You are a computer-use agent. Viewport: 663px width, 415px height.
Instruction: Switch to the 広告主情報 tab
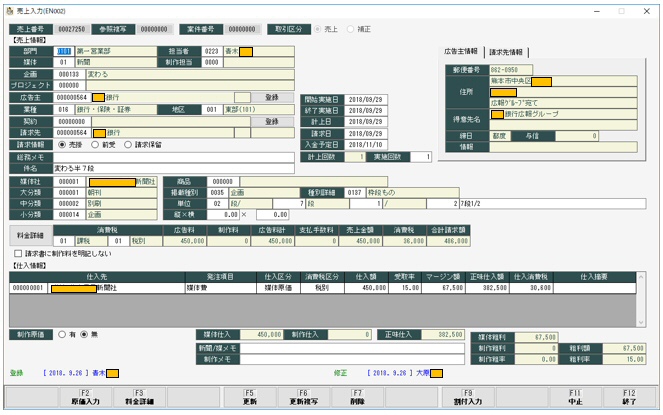(460, 52)
